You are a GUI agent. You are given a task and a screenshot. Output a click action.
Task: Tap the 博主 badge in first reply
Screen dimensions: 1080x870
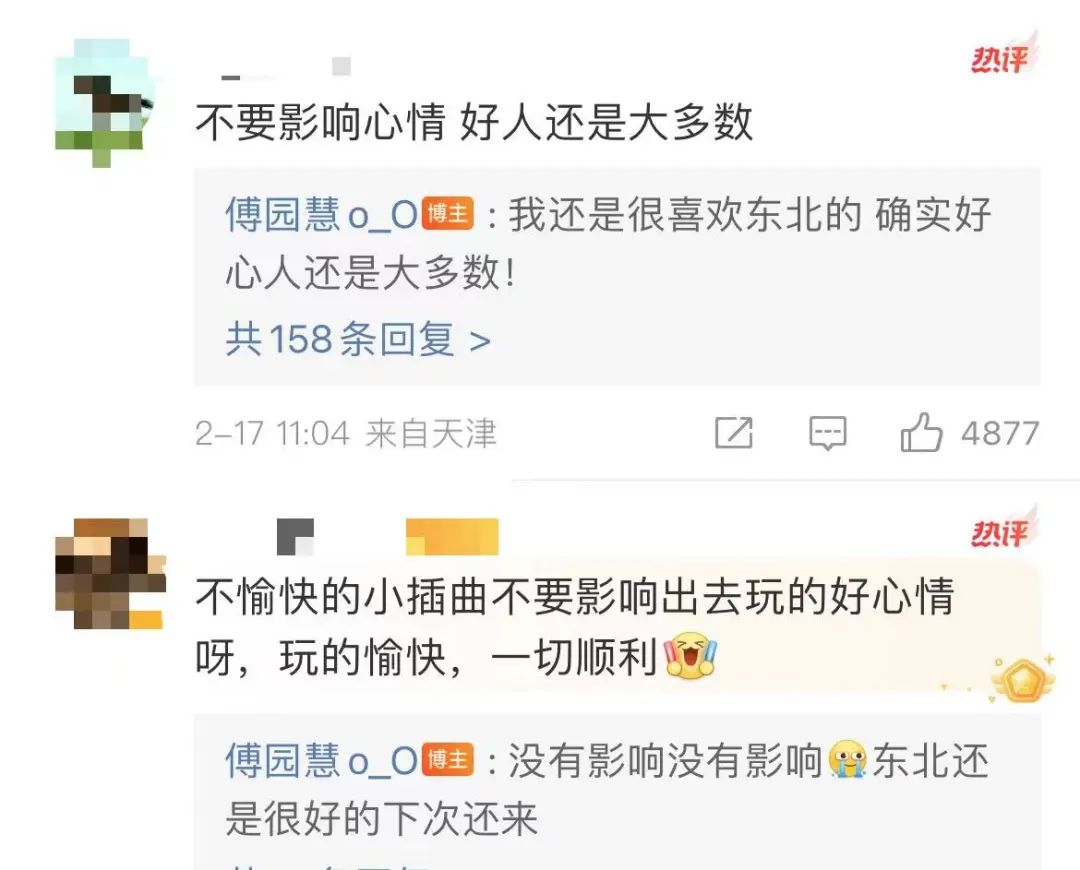click(x=448, y=214)
